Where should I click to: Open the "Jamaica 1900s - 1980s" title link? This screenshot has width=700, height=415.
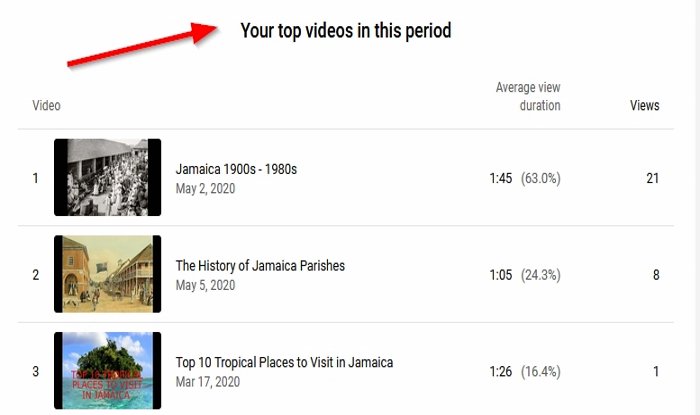(236, 169)
